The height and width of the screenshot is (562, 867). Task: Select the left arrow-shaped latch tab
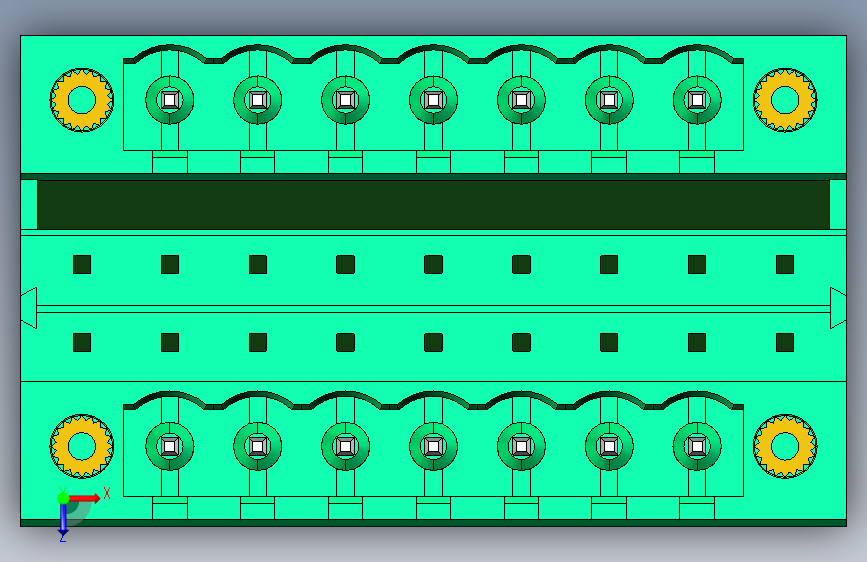click(29, 308)
